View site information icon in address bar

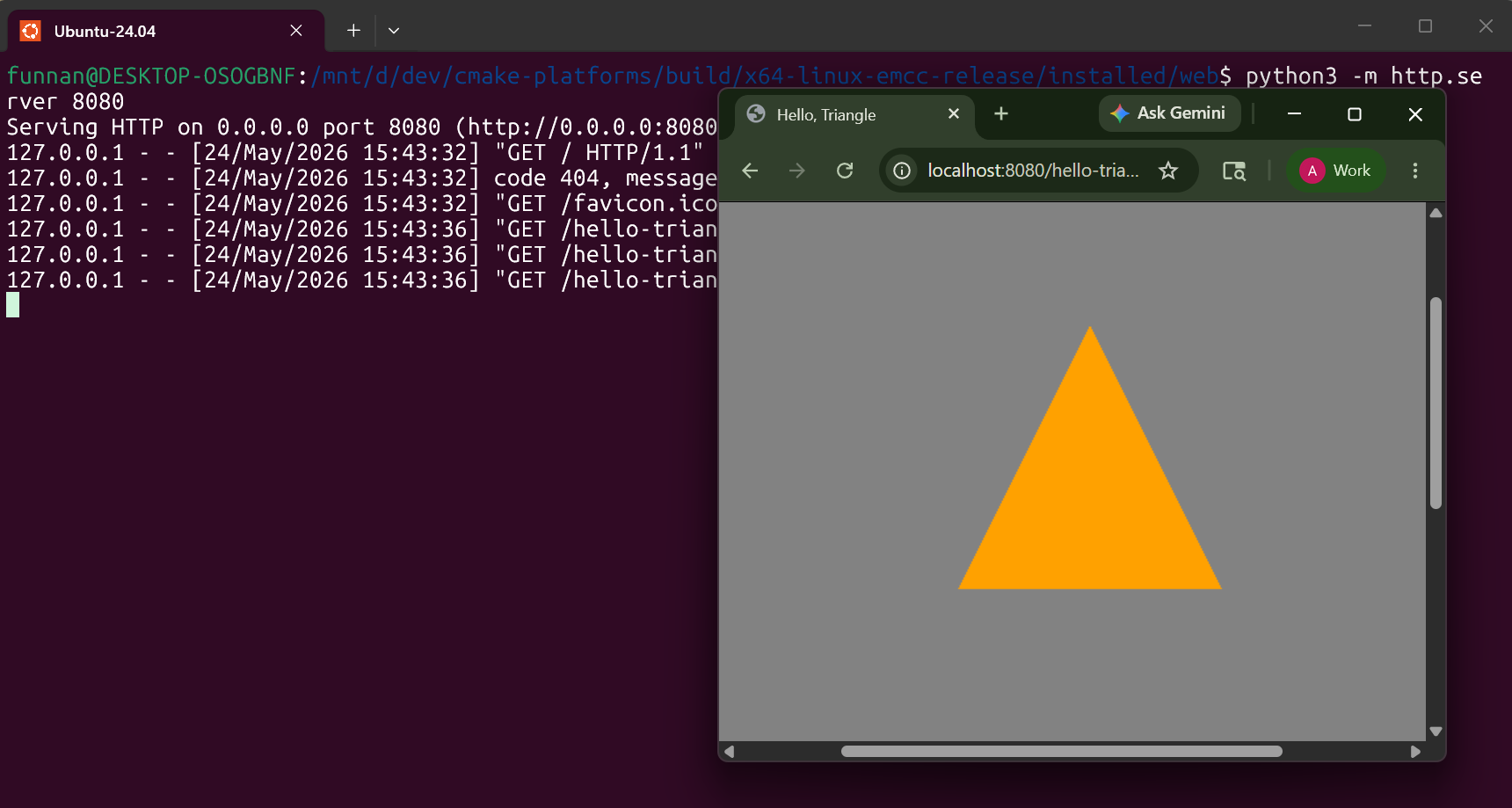(x=902, y=171)
